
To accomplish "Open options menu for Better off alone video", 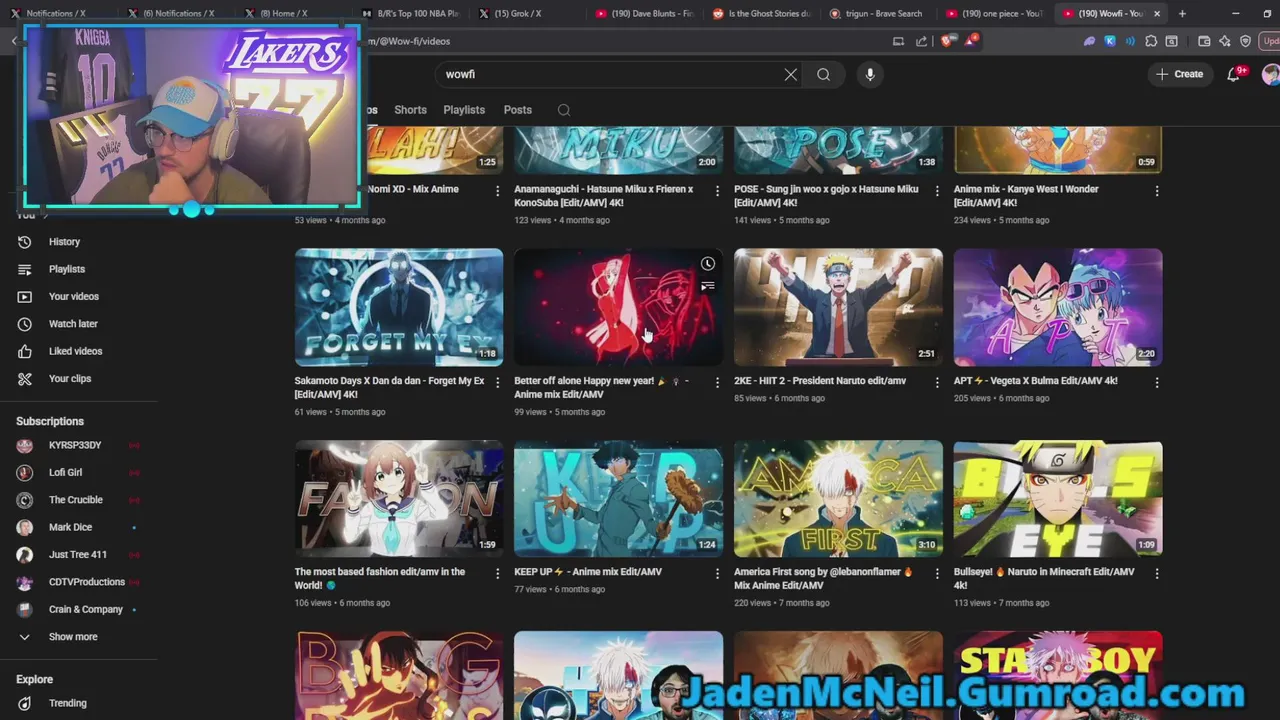I will coord(717,382).
